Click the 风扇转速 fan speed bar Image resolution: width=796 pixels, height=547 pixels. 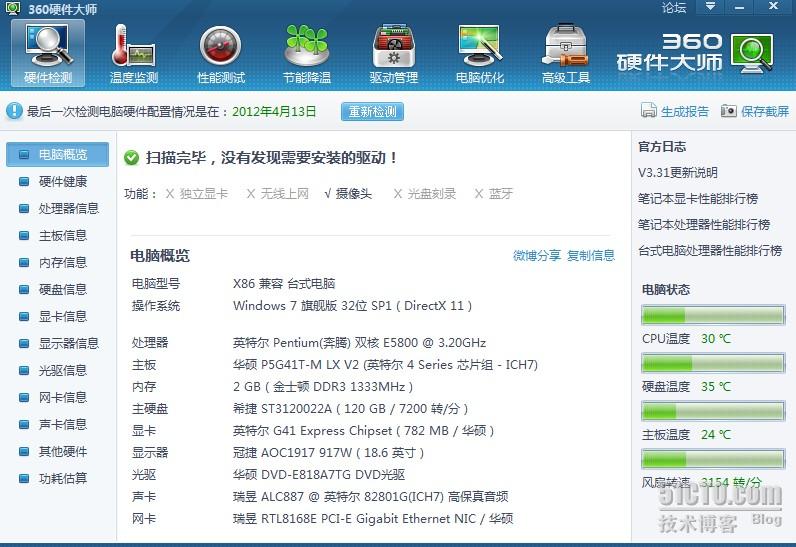713,459
